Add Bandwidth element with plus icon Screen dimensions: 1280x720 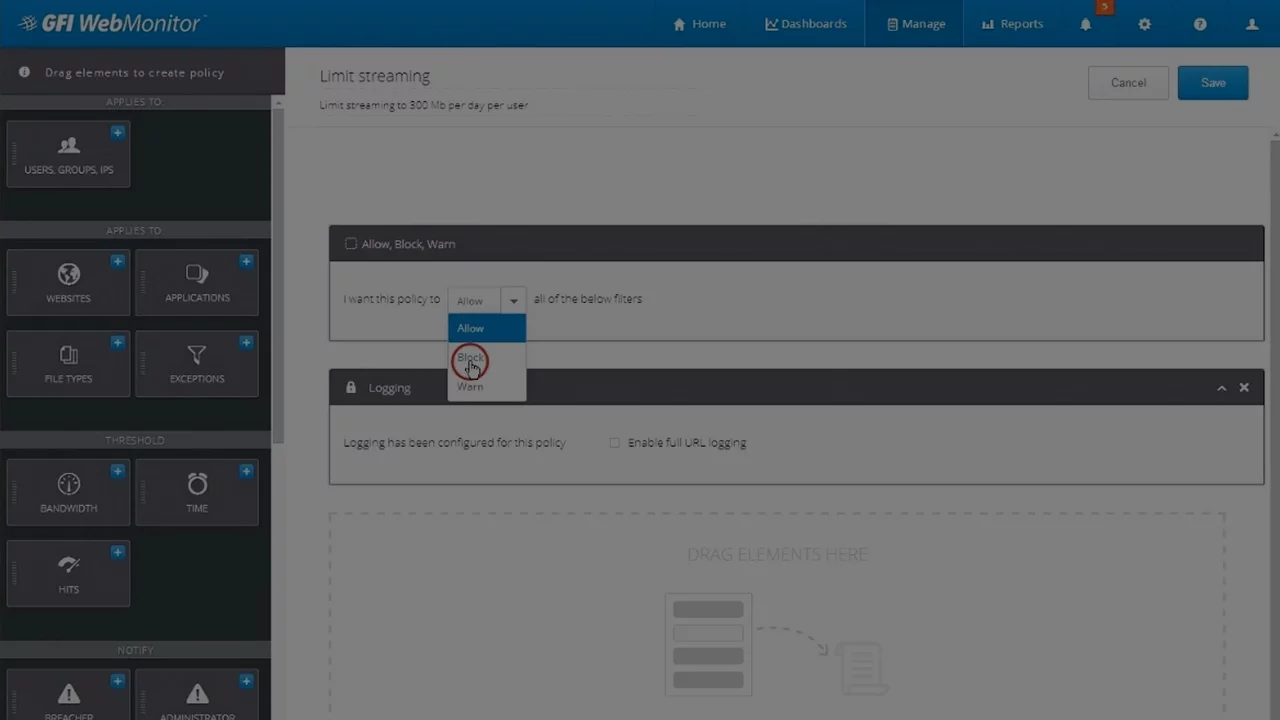(x=118, y=471)
